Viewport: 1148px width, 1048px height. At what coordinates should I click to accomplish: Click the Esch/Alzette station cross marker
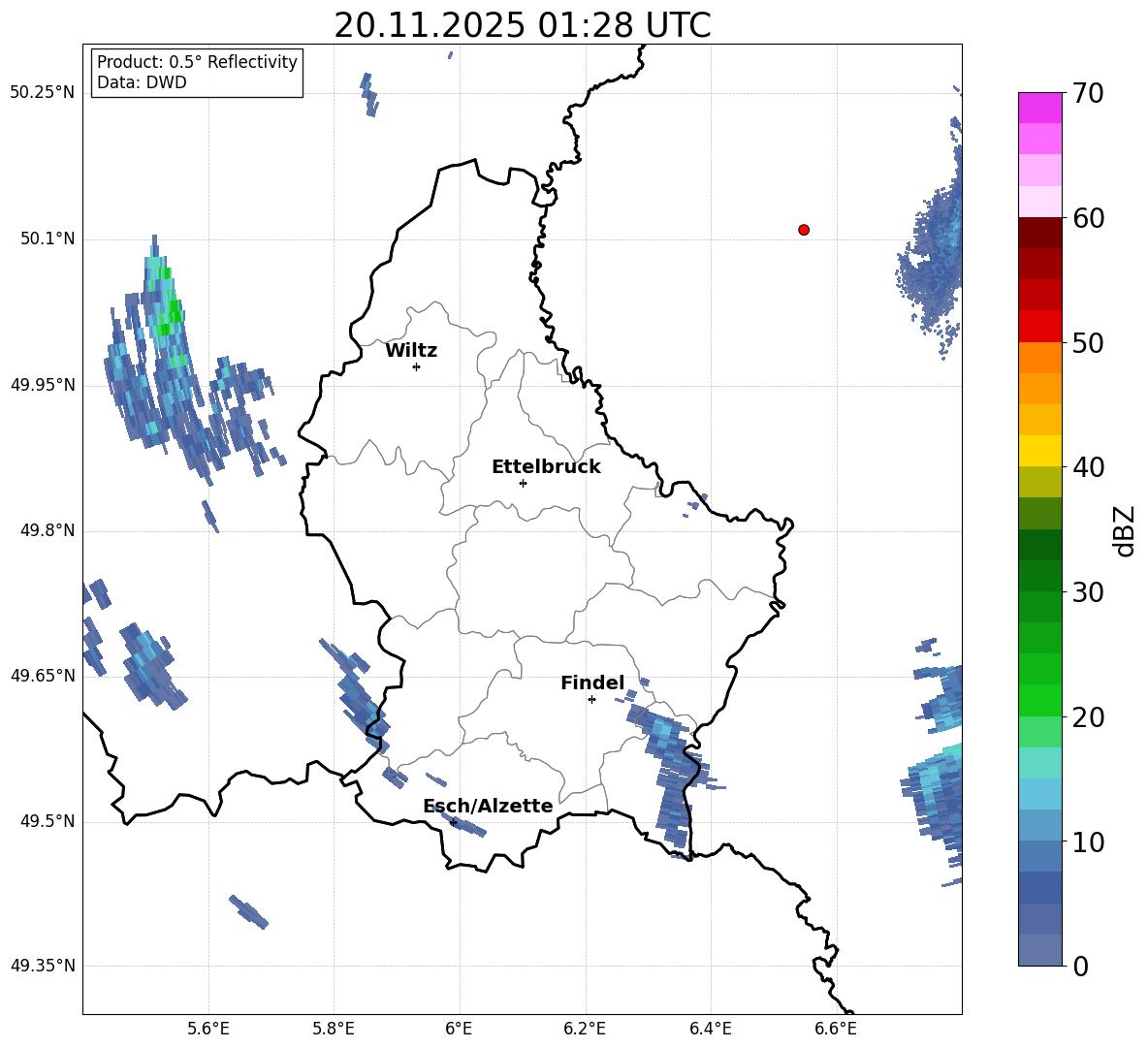click(453, 822)
